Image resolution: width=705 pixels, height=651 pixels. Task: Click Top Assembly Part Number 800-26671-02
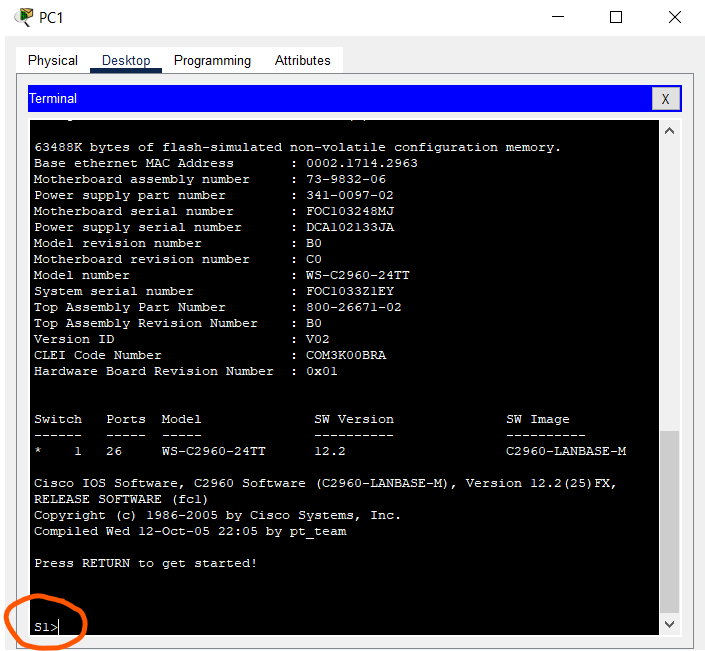354,307
